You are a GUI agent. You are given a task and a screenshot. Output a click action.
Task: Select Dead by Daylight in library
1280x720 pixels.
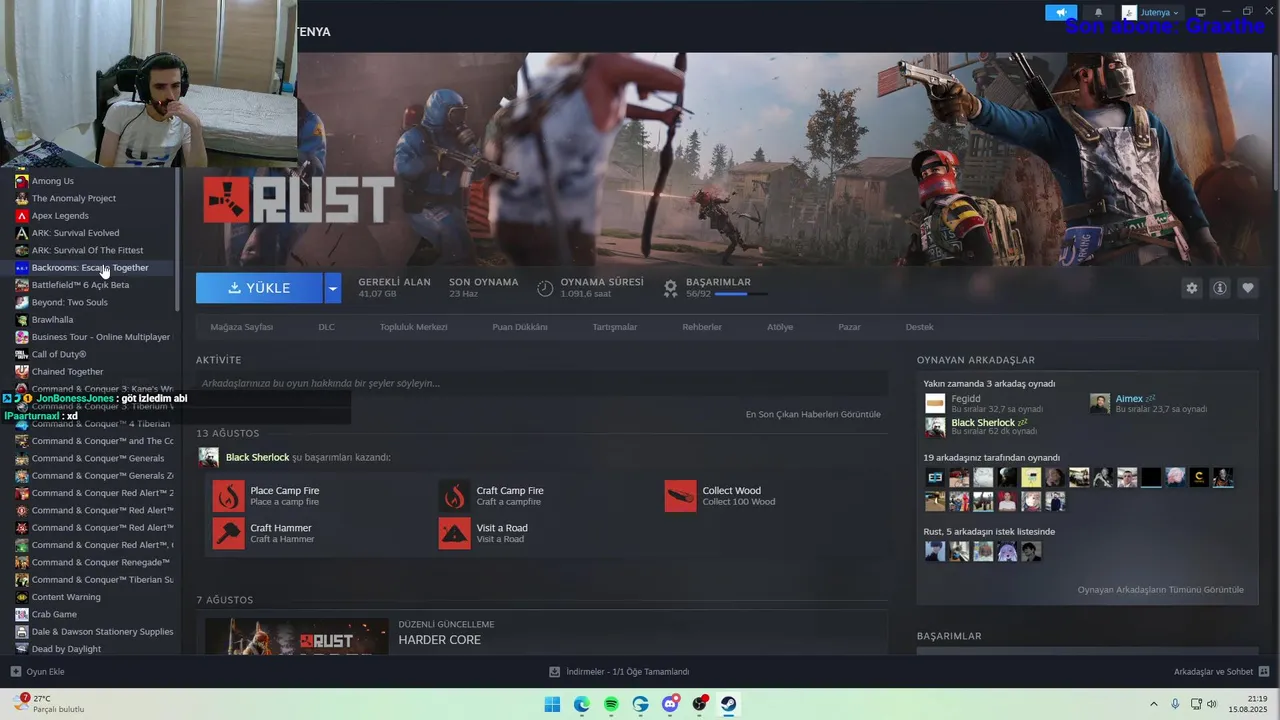(x=66, y=649)
